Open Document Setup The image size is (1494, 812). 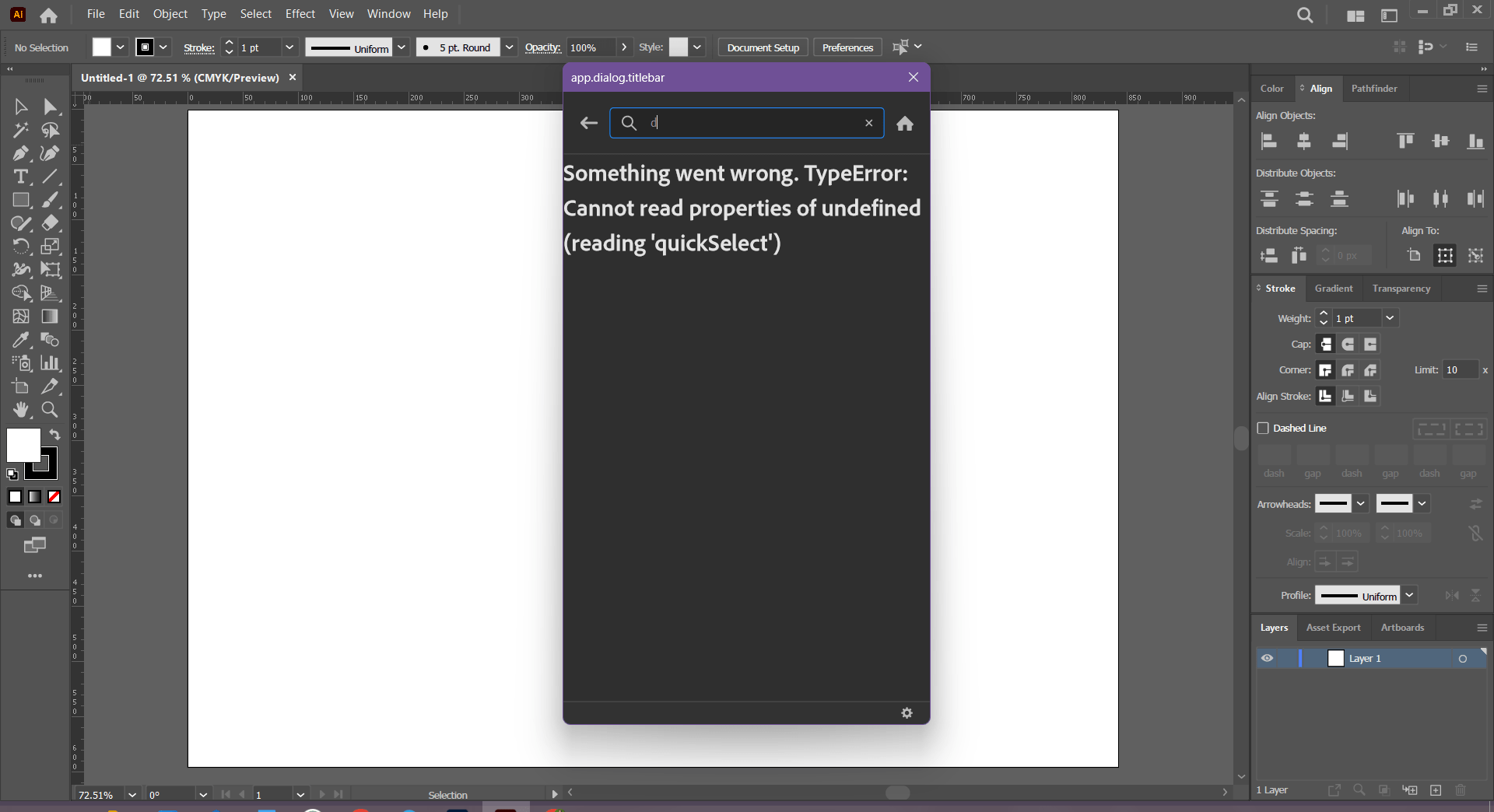click(762, 47)
